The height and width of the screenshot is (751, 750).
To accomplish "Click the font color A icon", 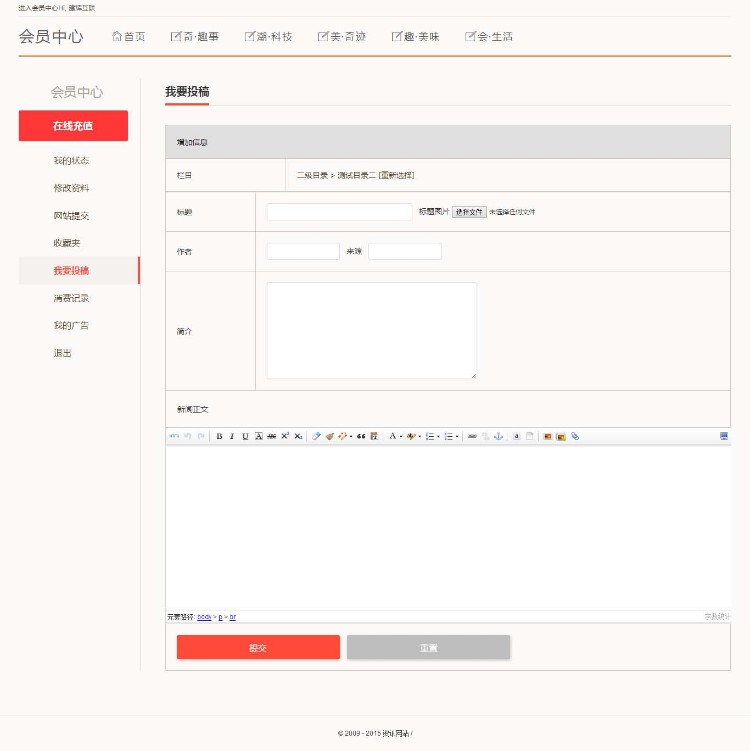I will tap(393, 436).
